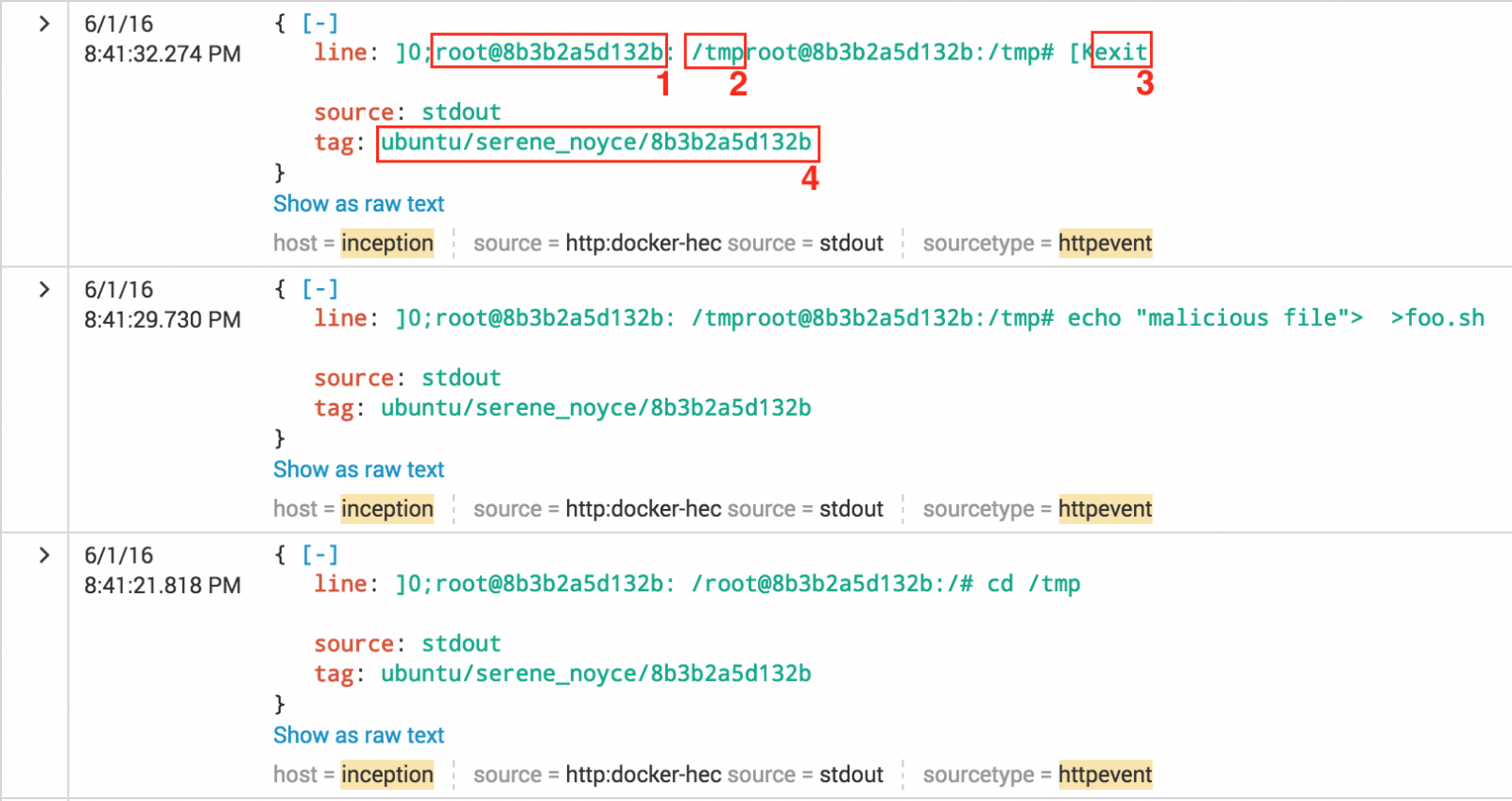Screen dimensions: 1512x801
Task: Click stdout JSON source value in cd /tmp event
Action: (461, 643)
